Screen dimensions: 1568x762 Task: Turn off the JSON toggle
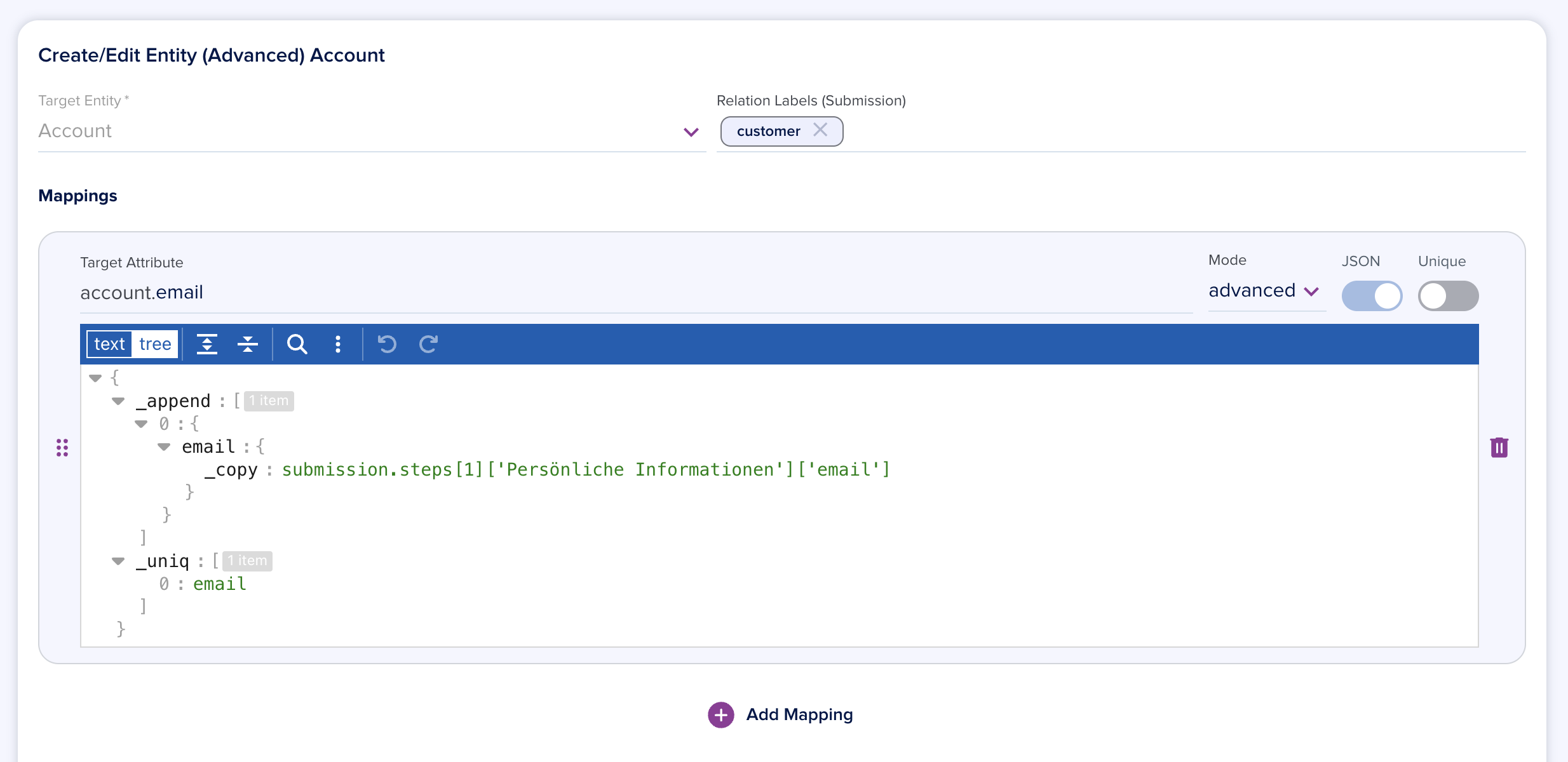click(x=1372, y=296)
